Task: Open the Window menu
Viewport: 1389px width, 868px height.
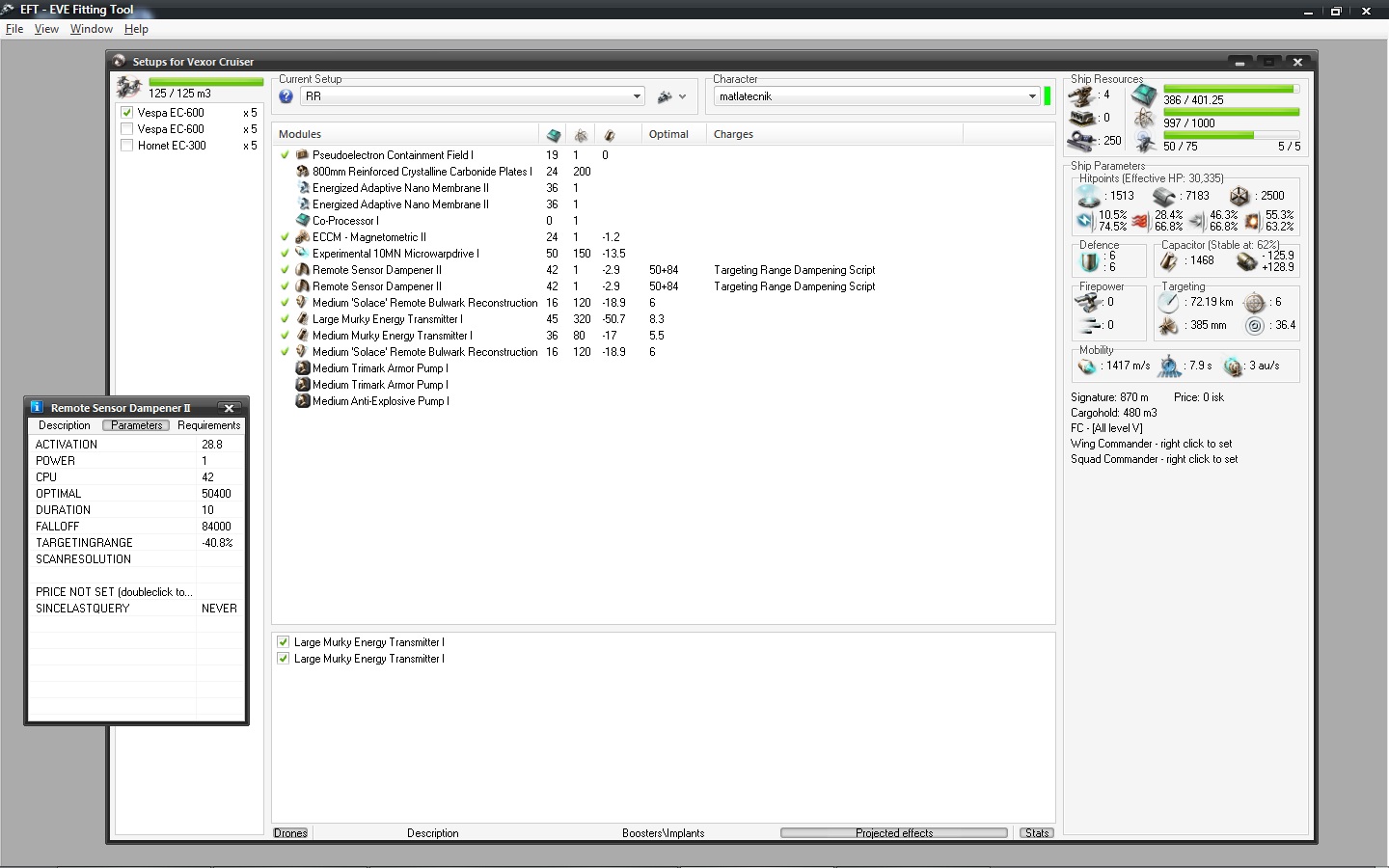Action: (x=92, y=29)
